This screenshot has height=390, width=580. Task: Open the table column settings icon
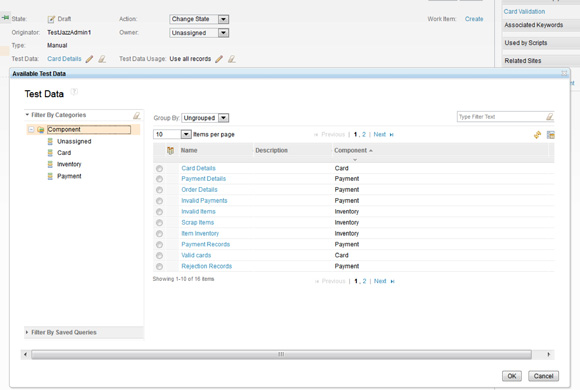pyautogui.click(x=551, y=135)
